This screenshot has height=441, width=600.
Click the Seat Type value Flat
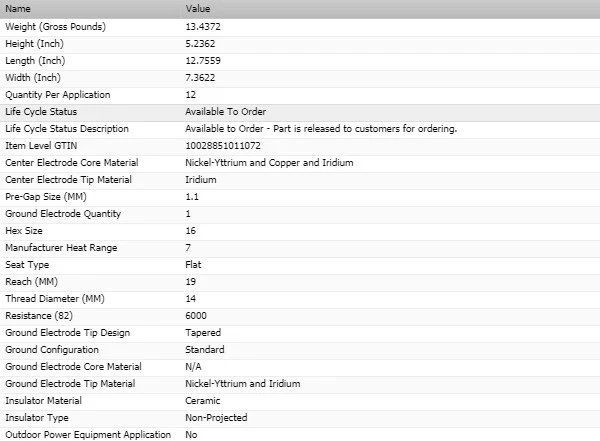[x=194, y=264]
